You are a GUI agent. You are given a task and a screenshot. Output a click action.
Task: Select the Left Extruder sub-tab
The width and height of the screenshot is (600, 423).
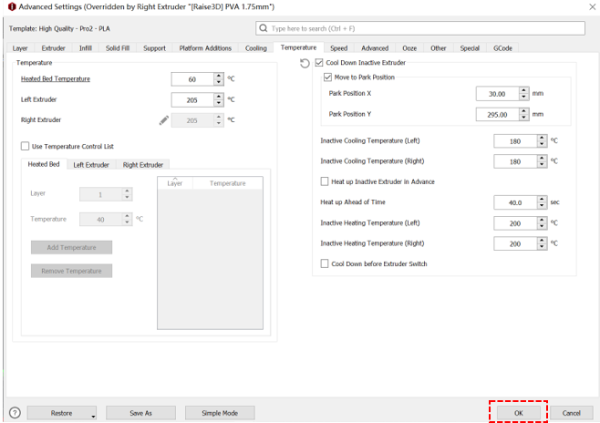pyautogui.click(x=91, y=164)
